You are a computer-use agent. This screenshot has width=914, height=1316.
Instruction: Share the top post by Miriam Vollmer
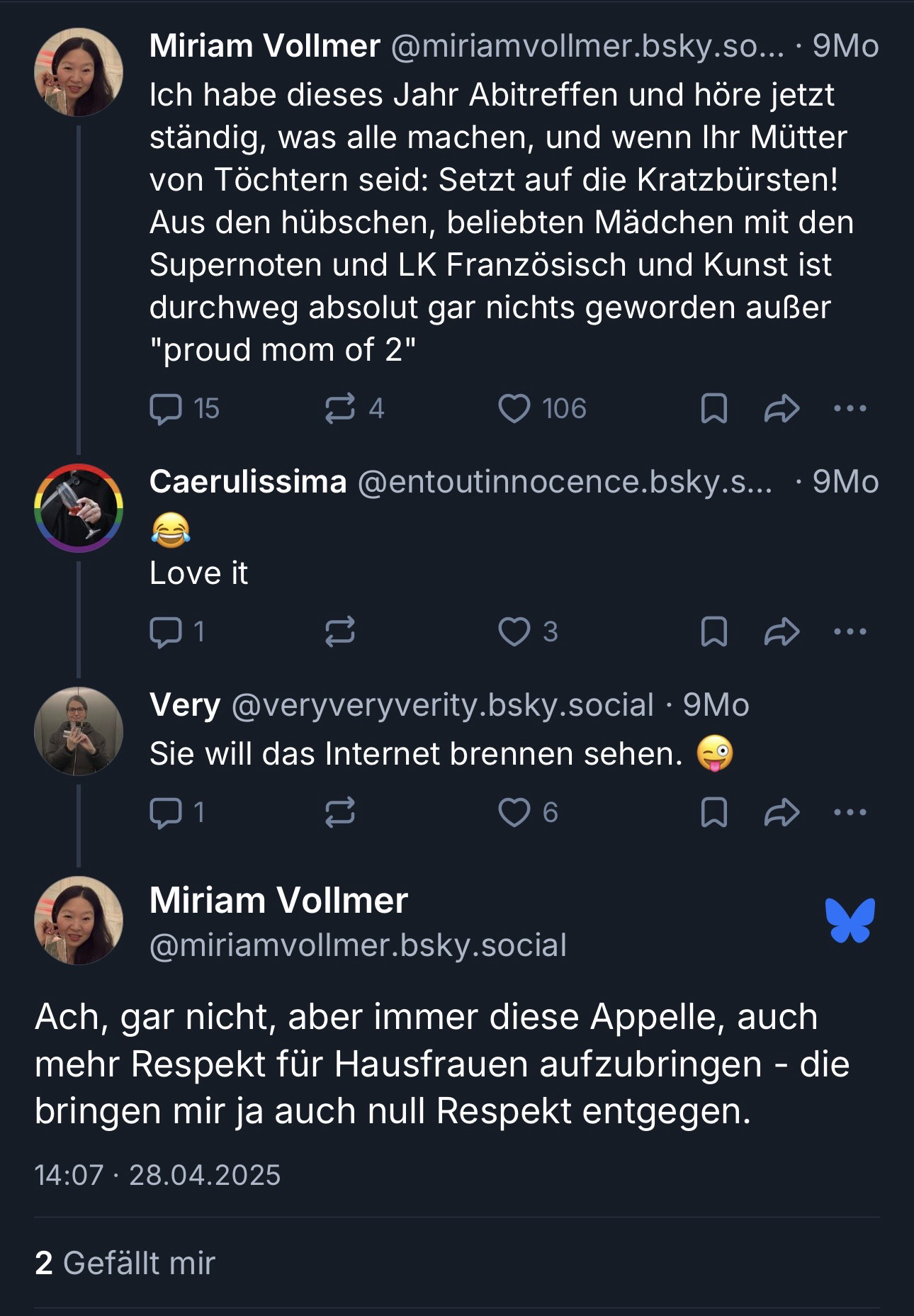point(782,409)
